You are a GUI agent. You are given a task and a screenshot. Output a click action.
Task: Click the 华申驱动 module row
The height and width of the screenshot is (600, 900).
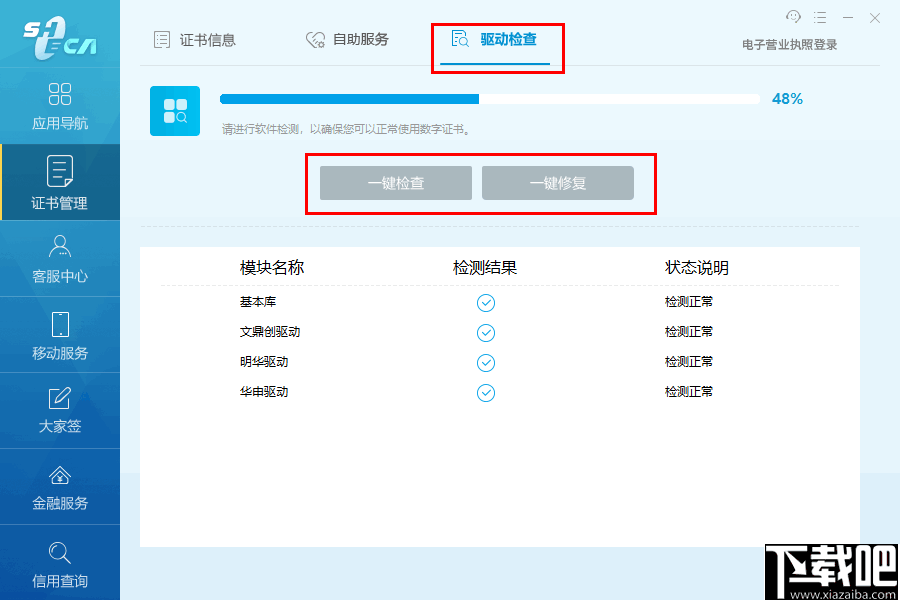tap(499, 392)
